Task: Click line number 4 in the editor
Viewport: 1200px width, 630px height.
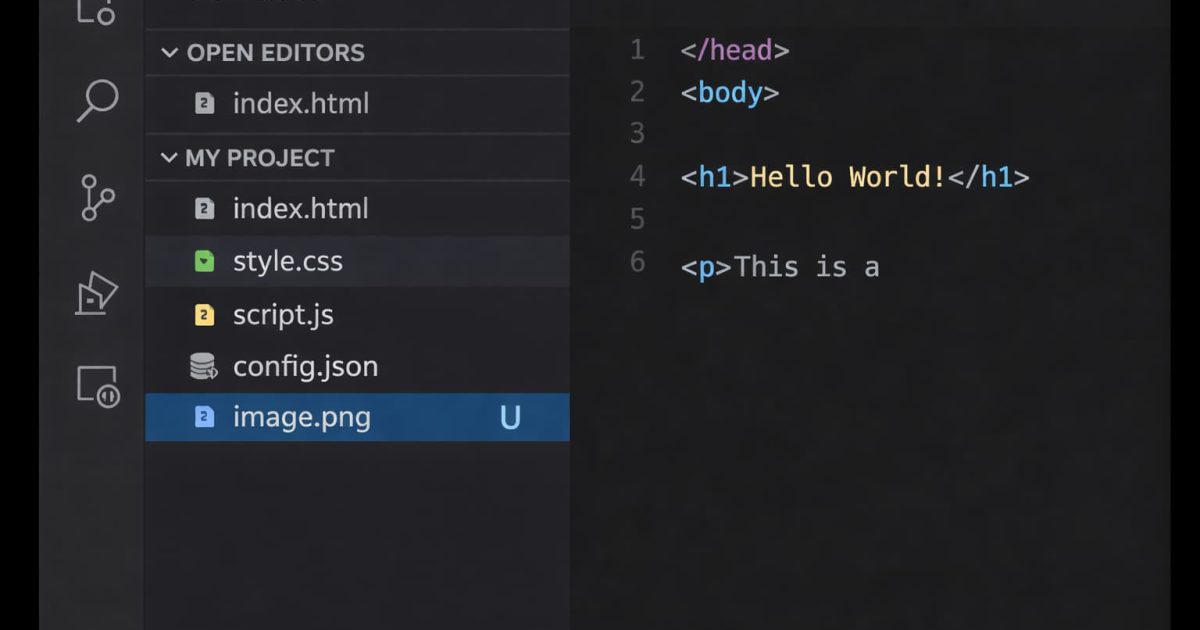Action: pyautogui.click(x=636, y=176)
